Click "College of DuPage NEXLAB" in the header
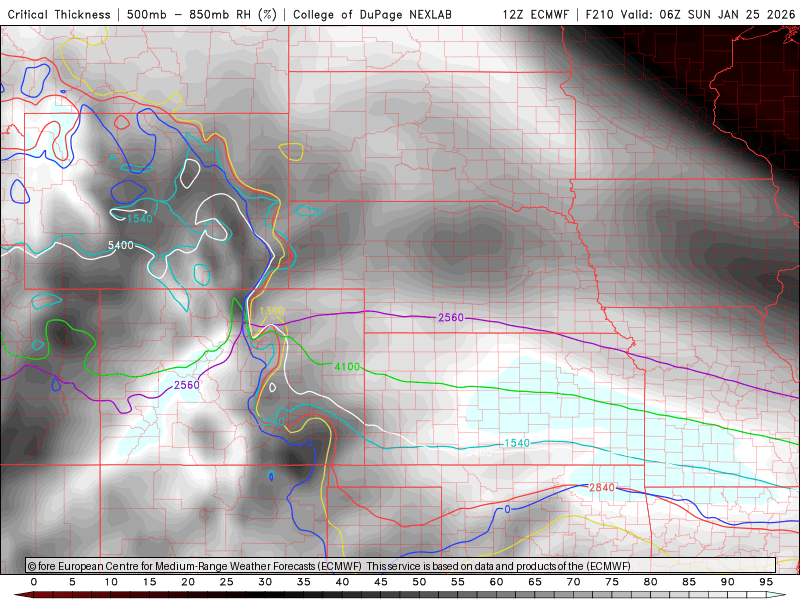The image size is (800, 600). click(372, 15)
